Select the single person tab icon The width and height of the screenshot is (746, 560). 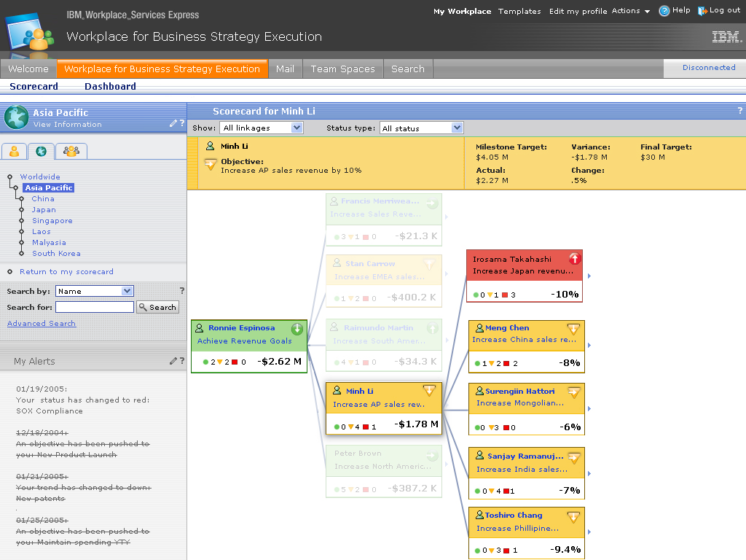[14, 151]
